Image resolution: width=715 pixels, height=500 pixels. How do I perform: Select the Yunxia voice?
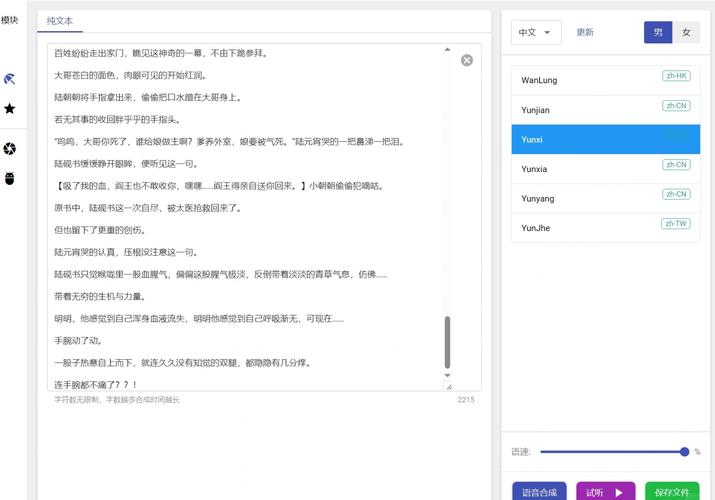[x=606, y=169]
